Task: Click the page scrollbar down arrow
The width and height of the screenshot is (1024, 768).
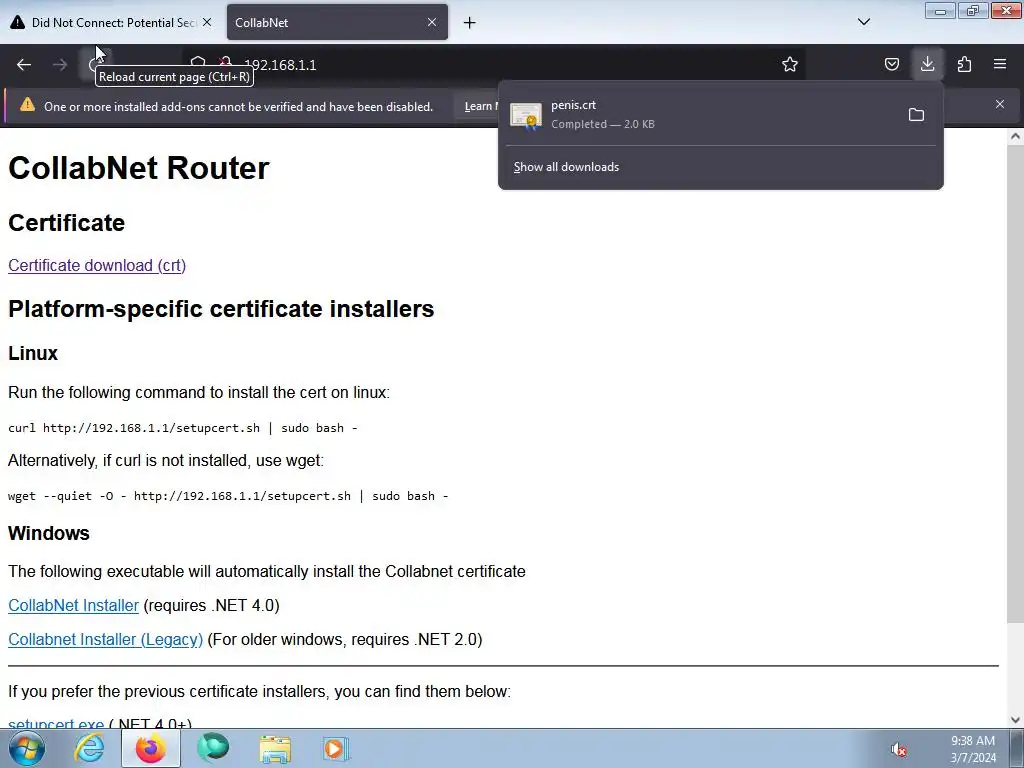Action: pos(1015,720)
